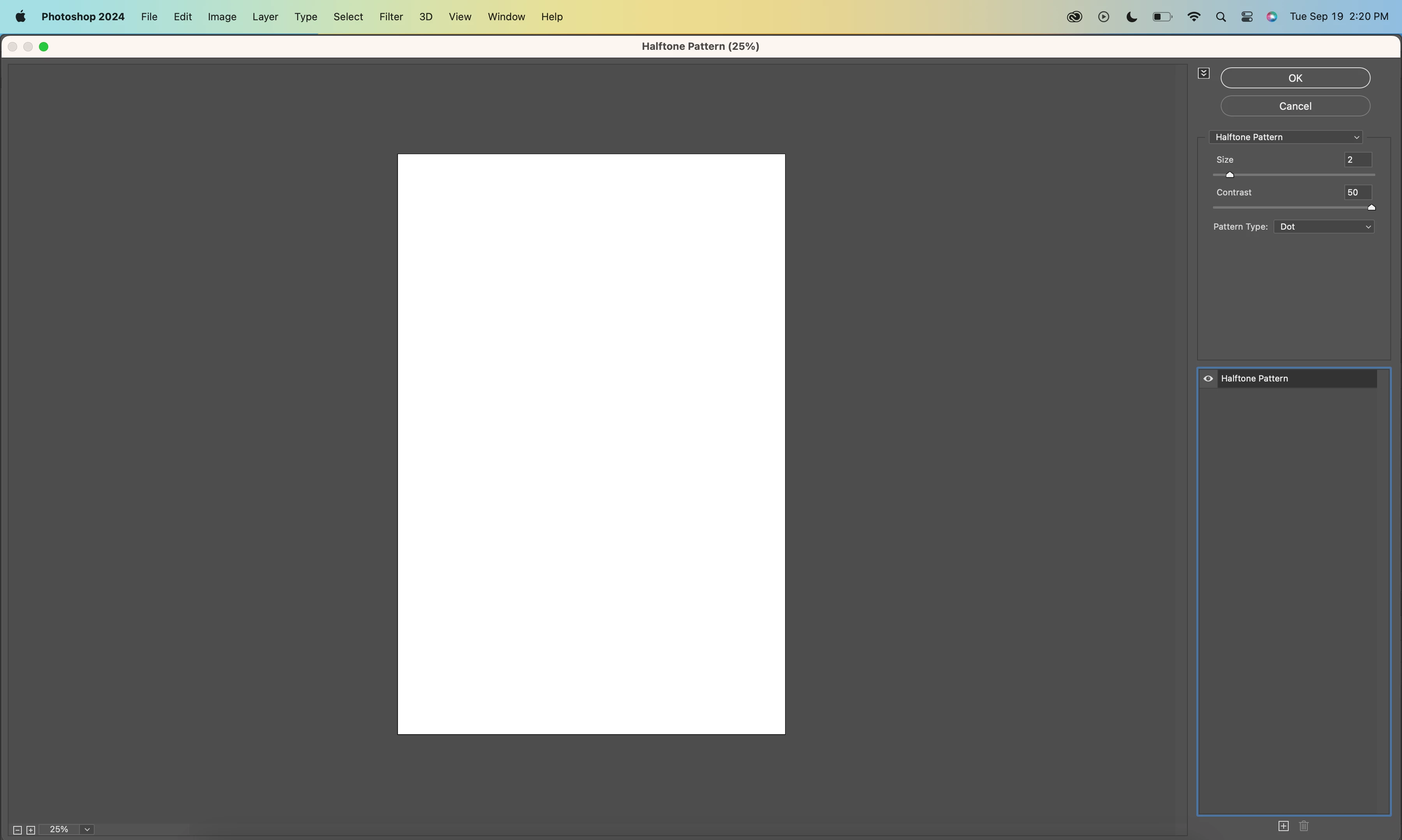Open Spotlight search in the menu bar

pyautogui.click(x=1221, y=17)
